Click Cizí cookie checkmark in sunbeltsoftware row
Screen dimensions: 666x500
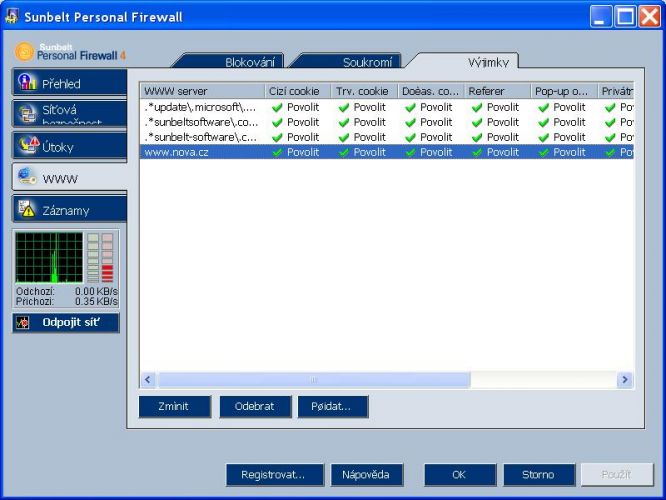coord(277,122)
